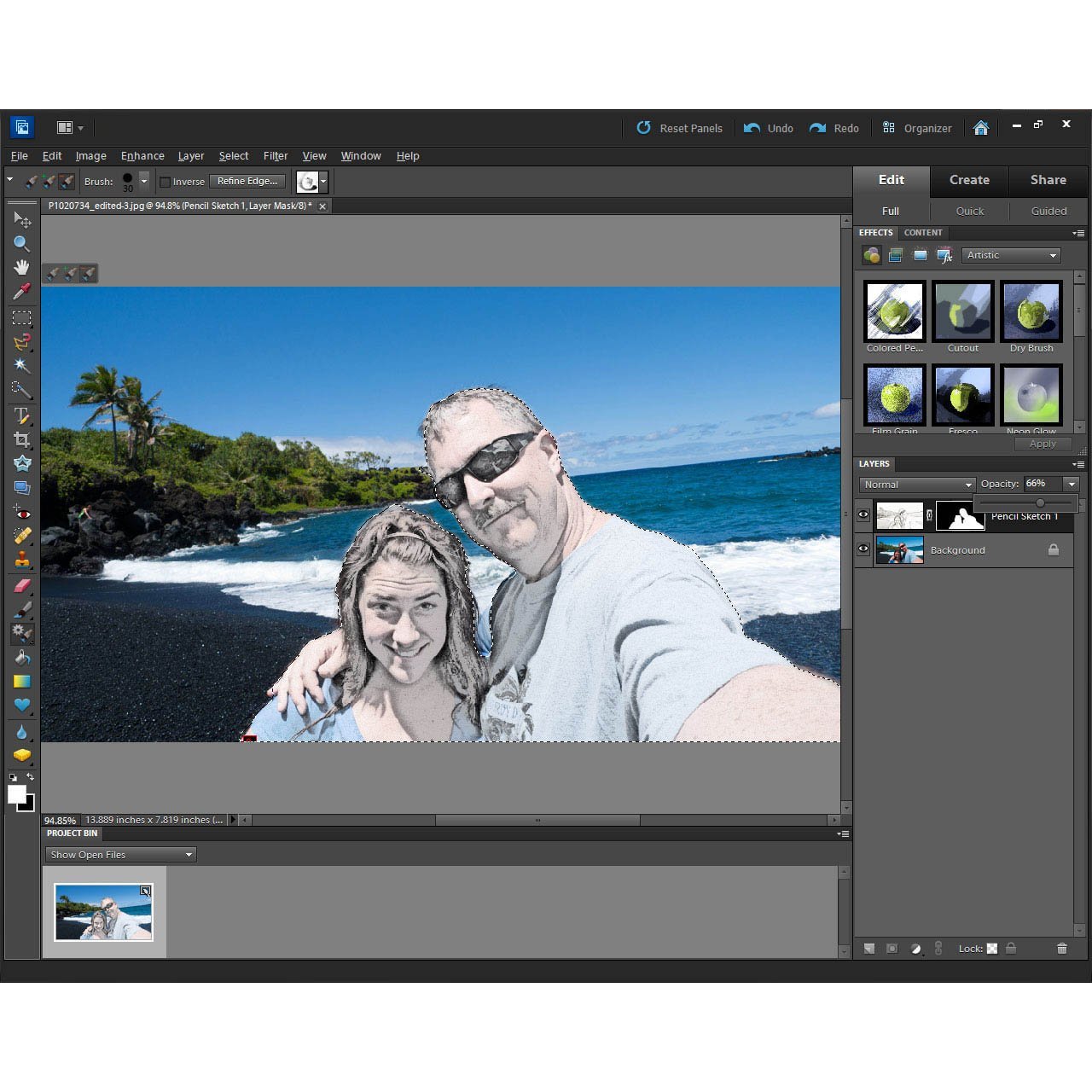This screenshot has height=1092, width=1092.
Task: Open the Normal blend mode dropdown
Action: click(917, 485)
